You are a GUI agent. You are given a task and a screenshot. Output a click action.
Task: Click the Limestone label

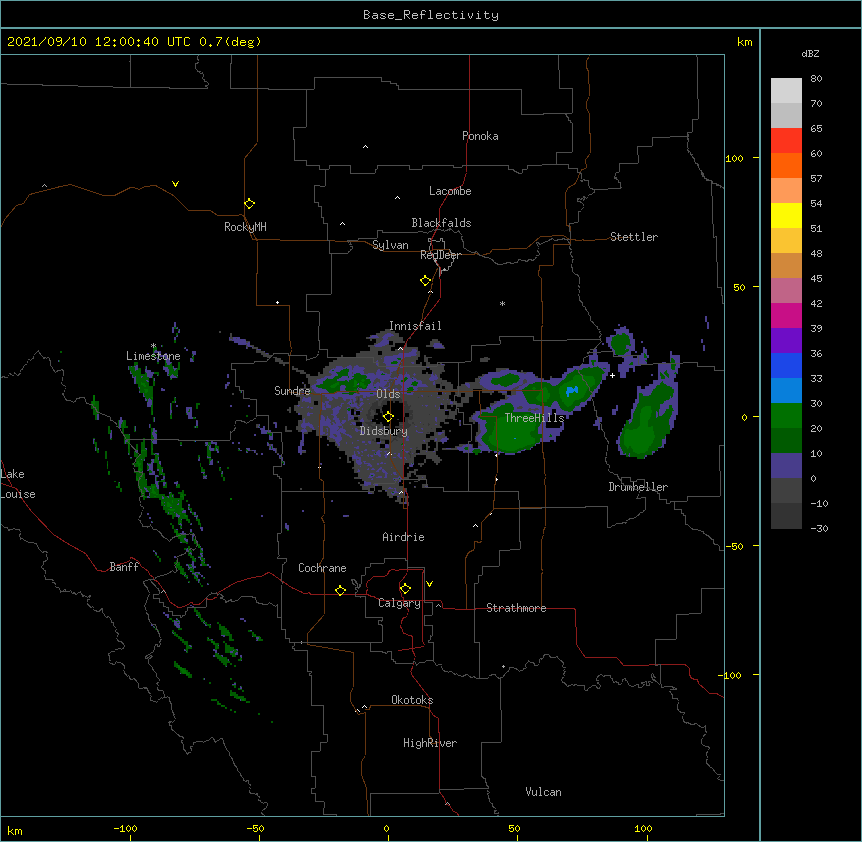coord(153,356)
